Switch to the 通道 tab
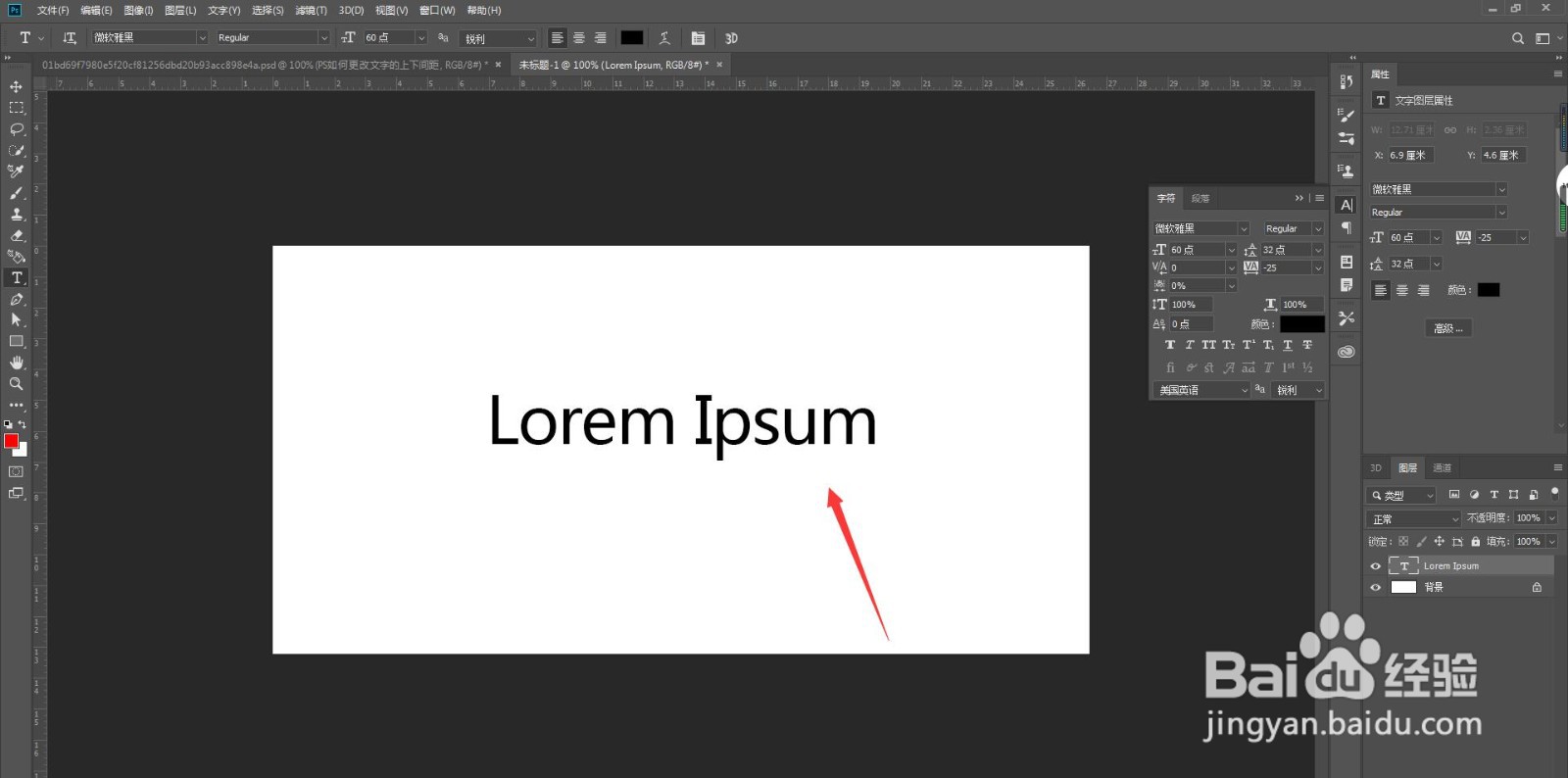This screenshot has height=778, width=1568. 1442,467
